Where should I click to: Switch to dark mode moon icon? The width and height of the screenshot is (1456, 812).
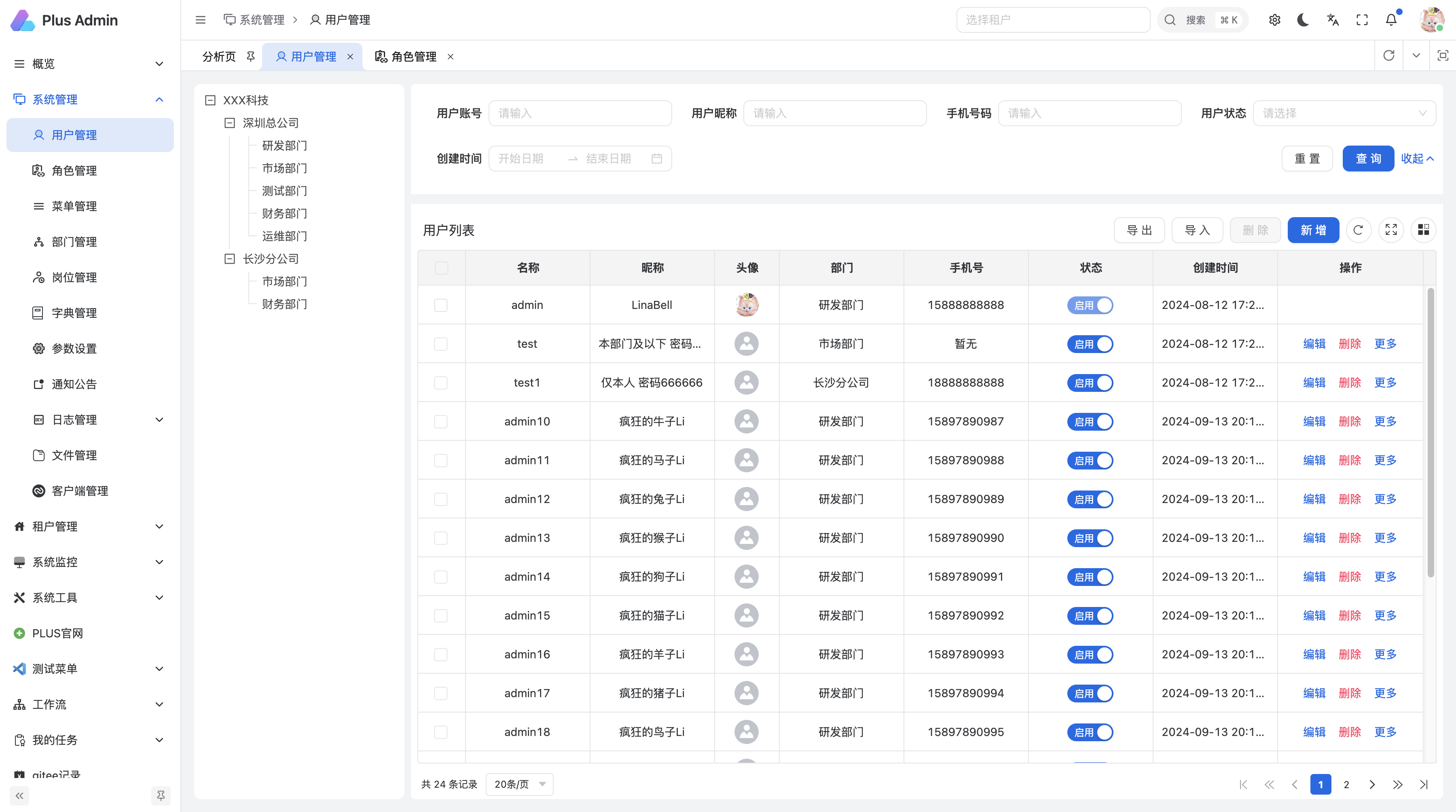click(1304, 20)
